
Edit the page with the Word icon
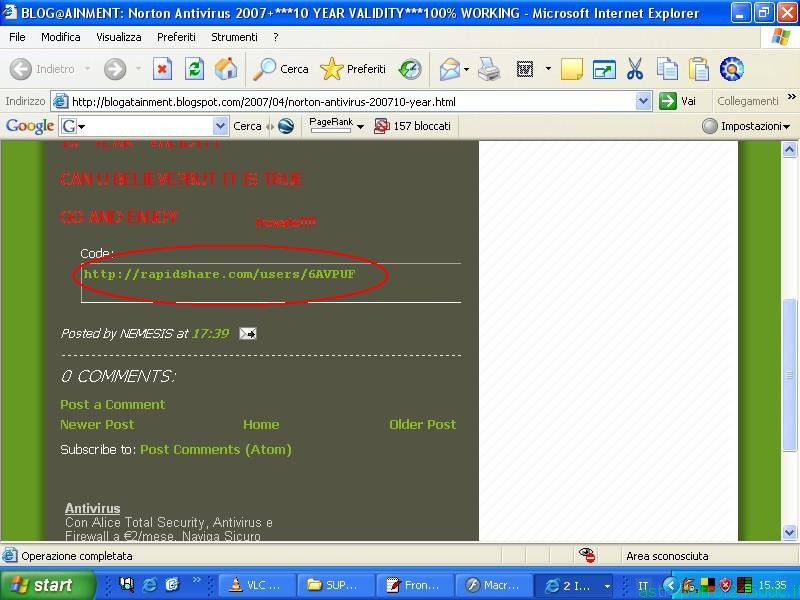[x=525, y=69]
